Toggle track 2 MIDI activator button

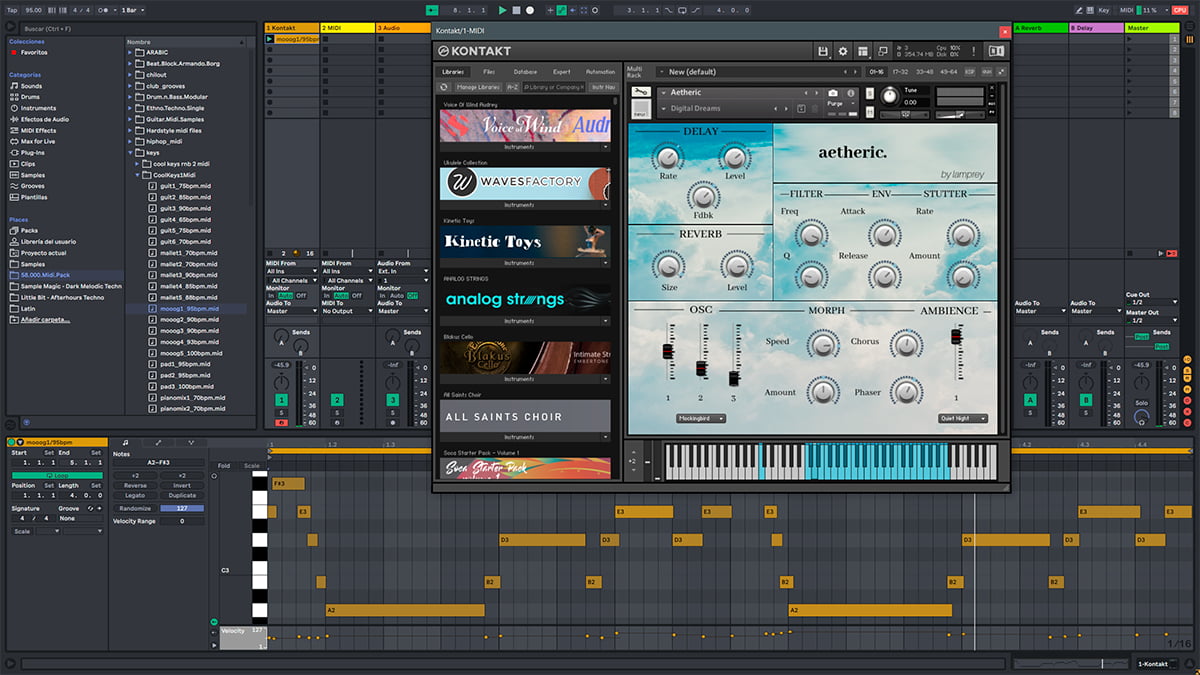(x=337, y=400)
